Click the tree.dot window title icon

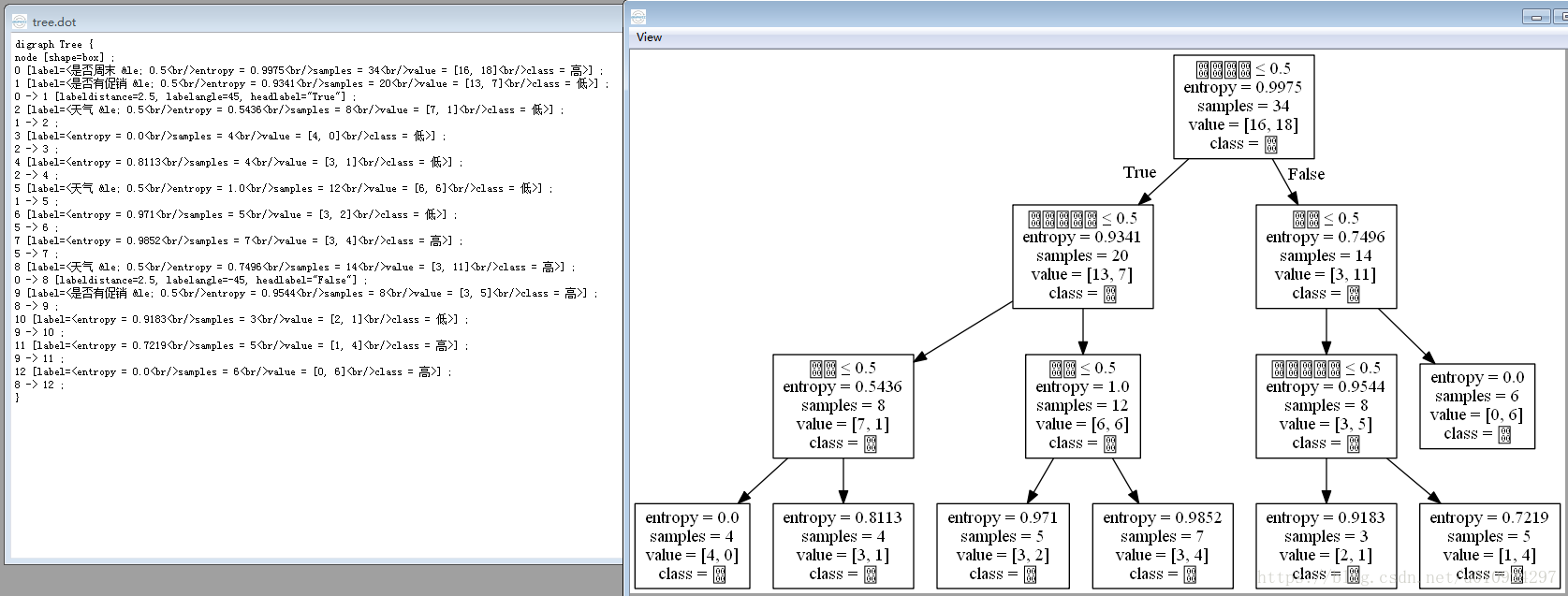coord(19,21)
